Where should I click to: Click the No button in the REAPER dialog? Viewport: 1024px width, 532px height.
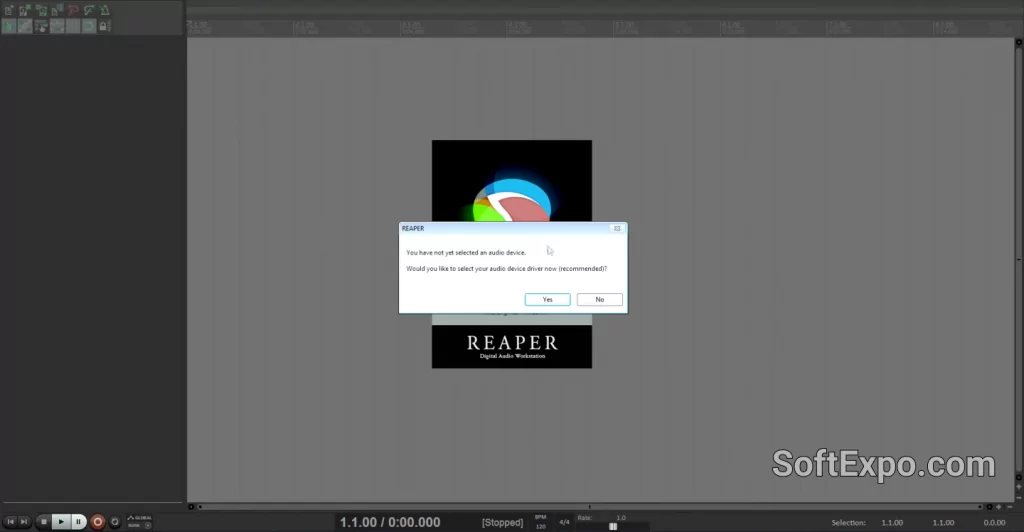pyautogui.click(x=600, y=300)
